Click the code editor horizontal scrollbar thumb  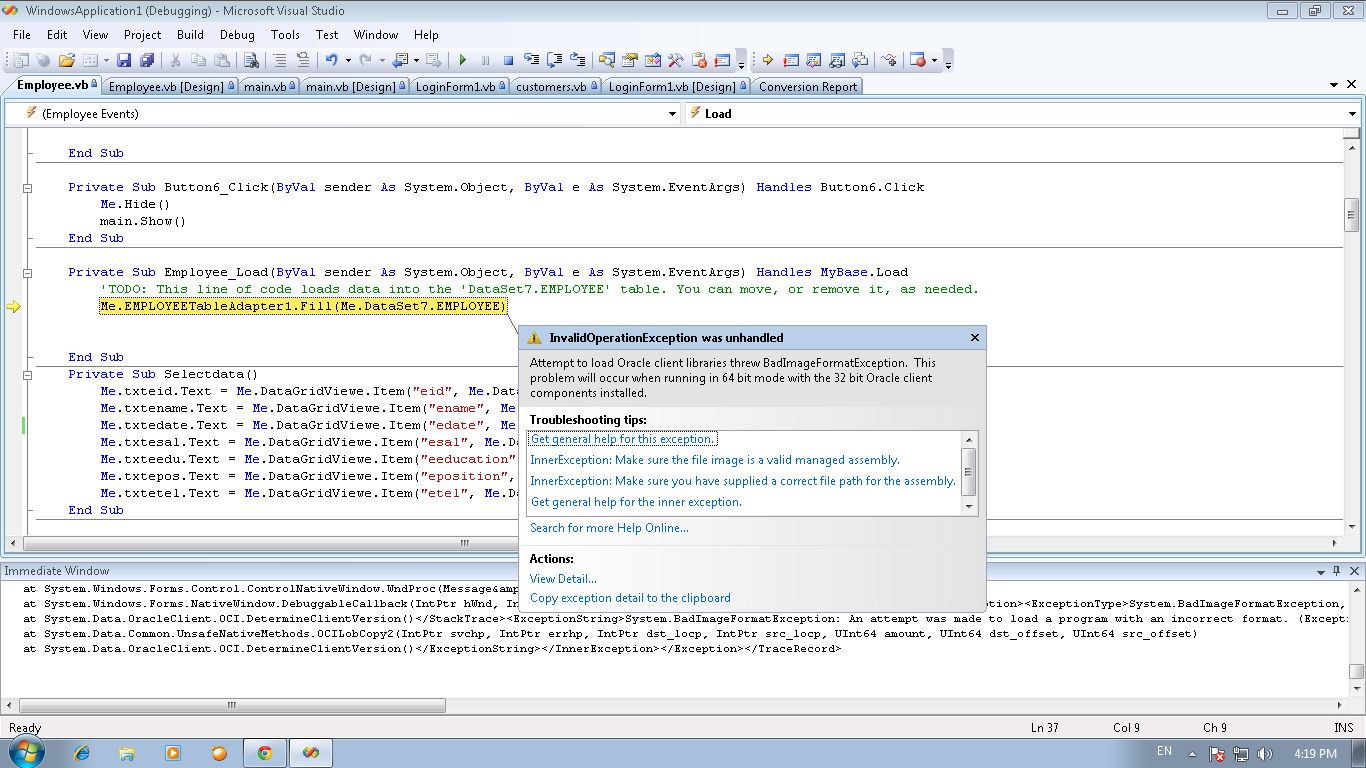click(x=463, y=543)
